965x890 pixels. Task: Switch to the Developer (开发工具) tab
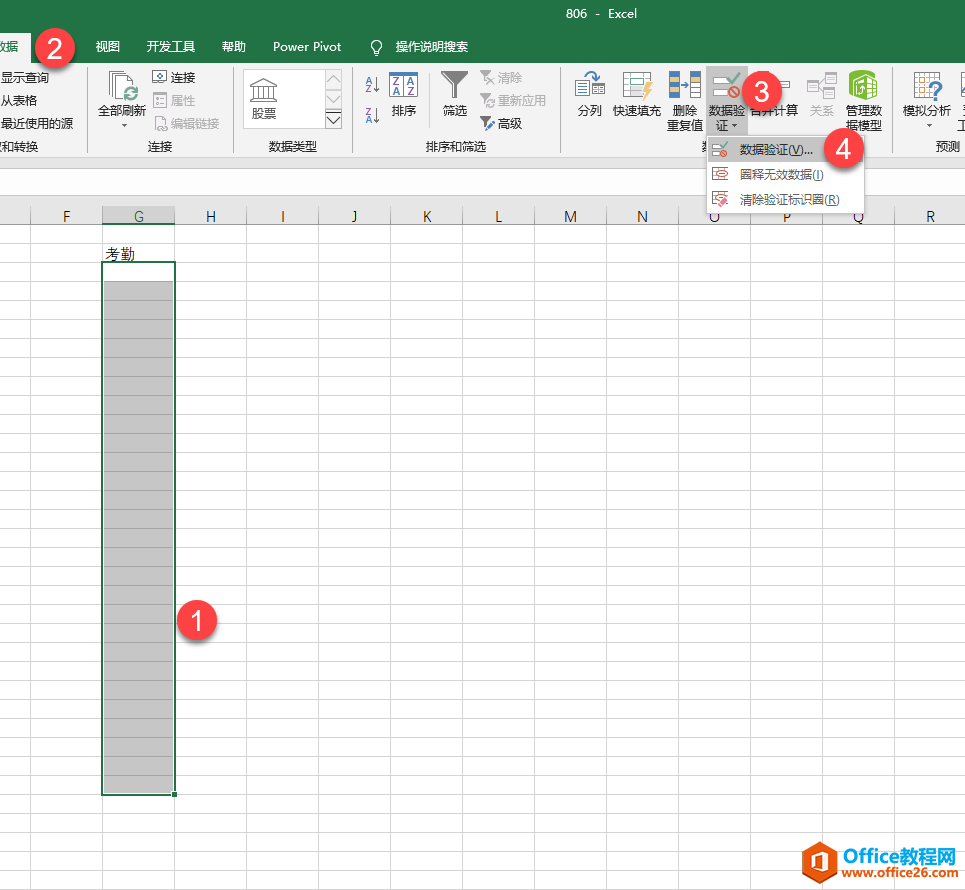[x=170, y=47]
